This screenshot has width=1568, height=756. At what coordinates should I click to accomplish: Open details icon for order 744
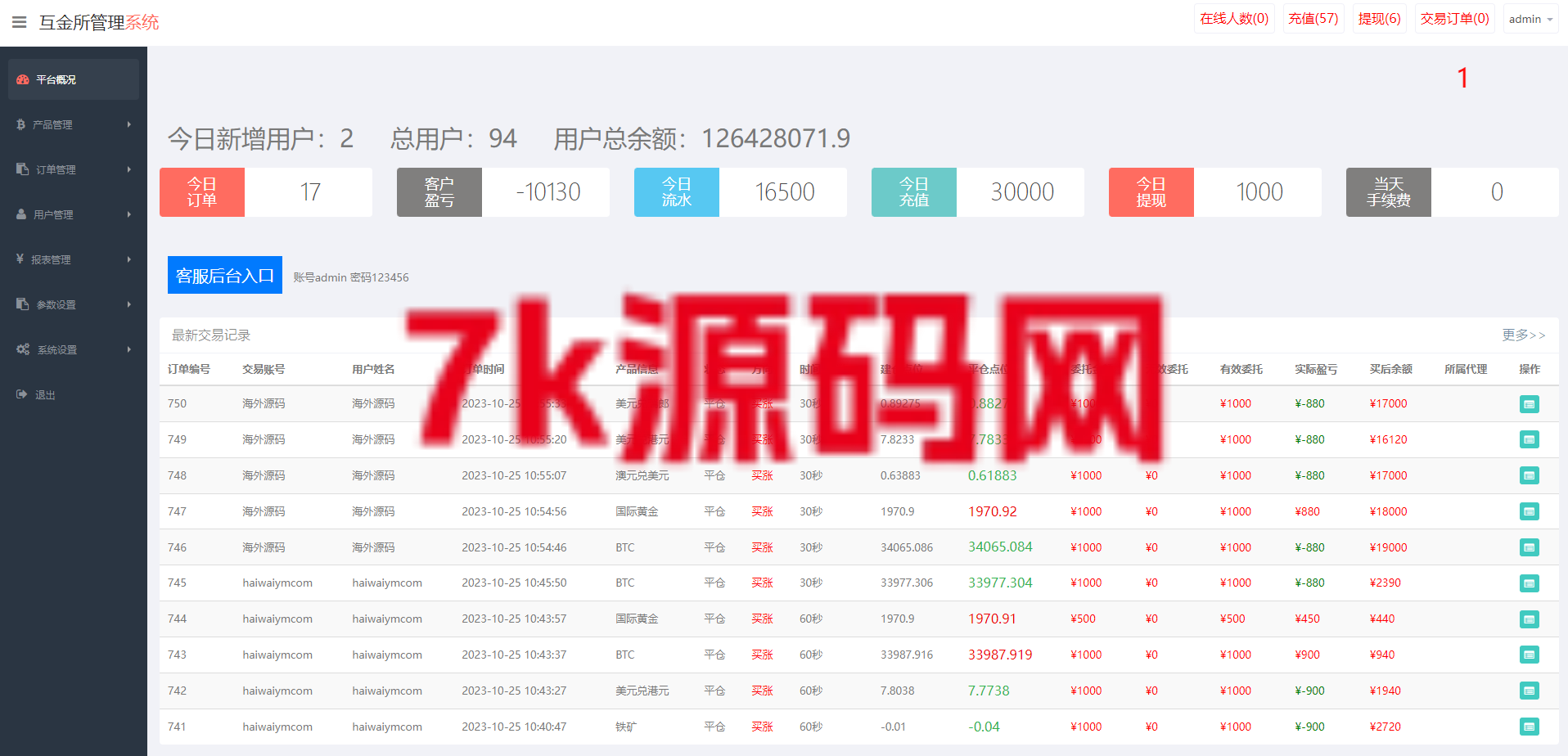tap(1530, 619)
